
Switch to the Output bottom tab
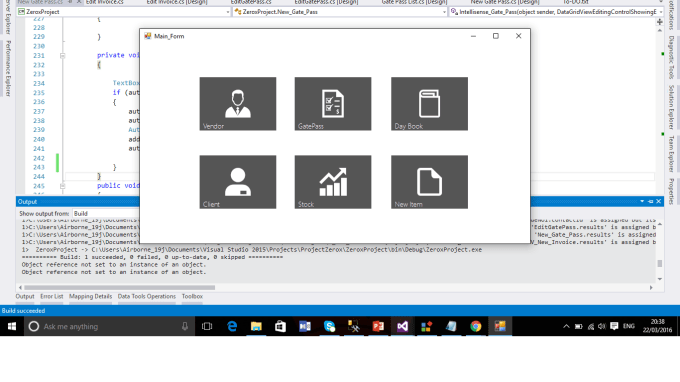tap(25, 297)
